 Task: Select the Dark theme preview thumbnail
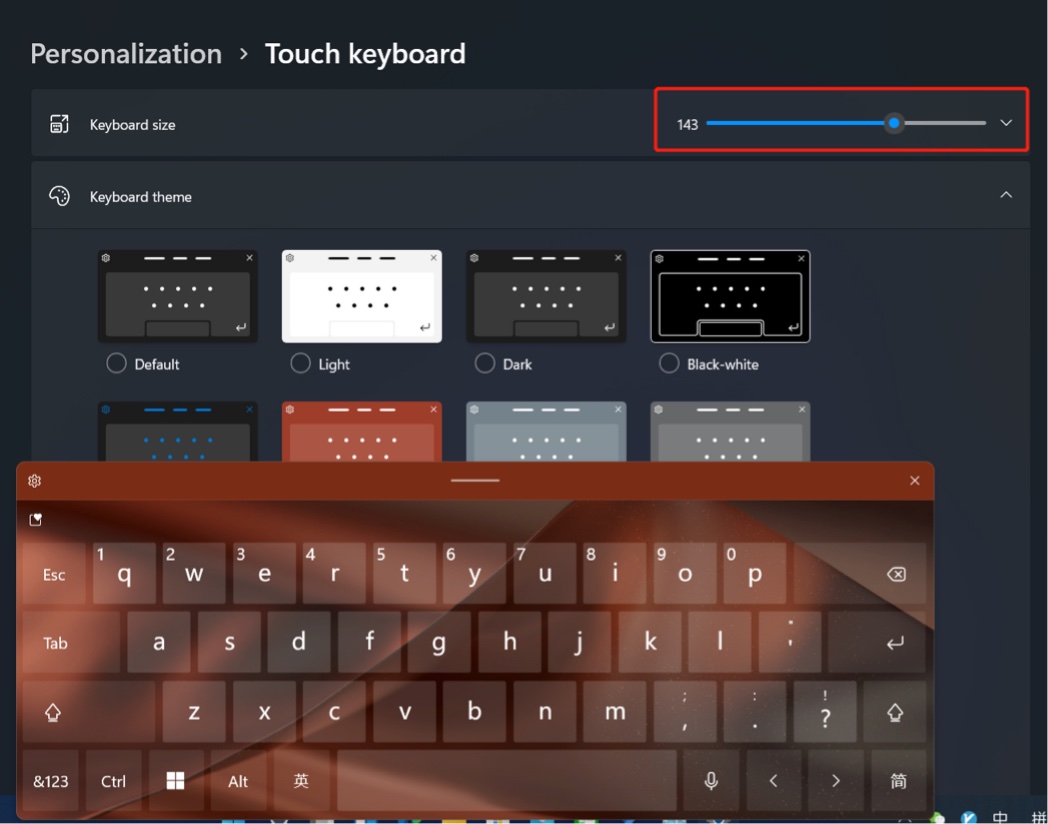546,296
